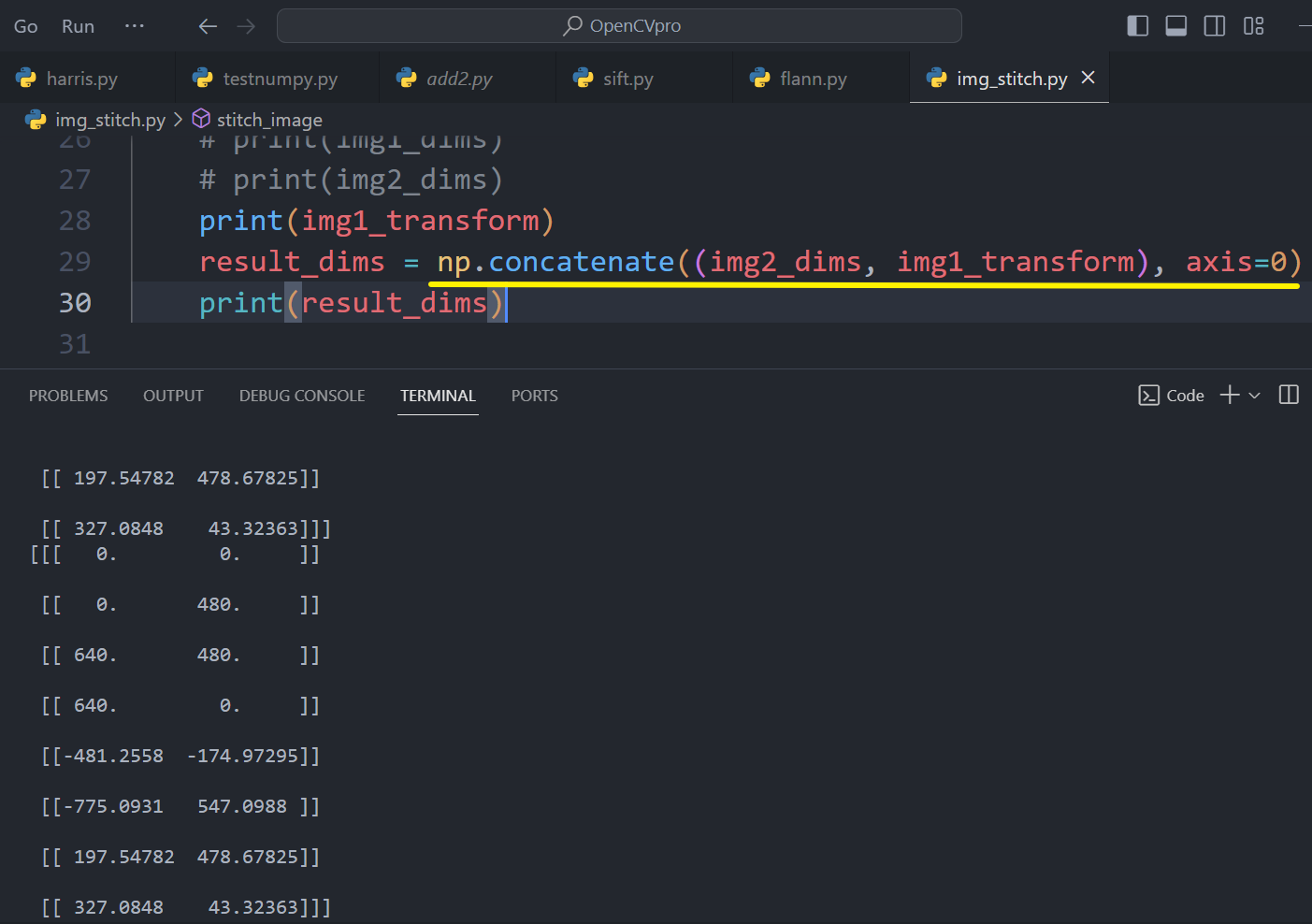The width and height of the screenshot is (1312, 924).
Task: Open the PORTS panel tab
Action: tap(534, 396)
